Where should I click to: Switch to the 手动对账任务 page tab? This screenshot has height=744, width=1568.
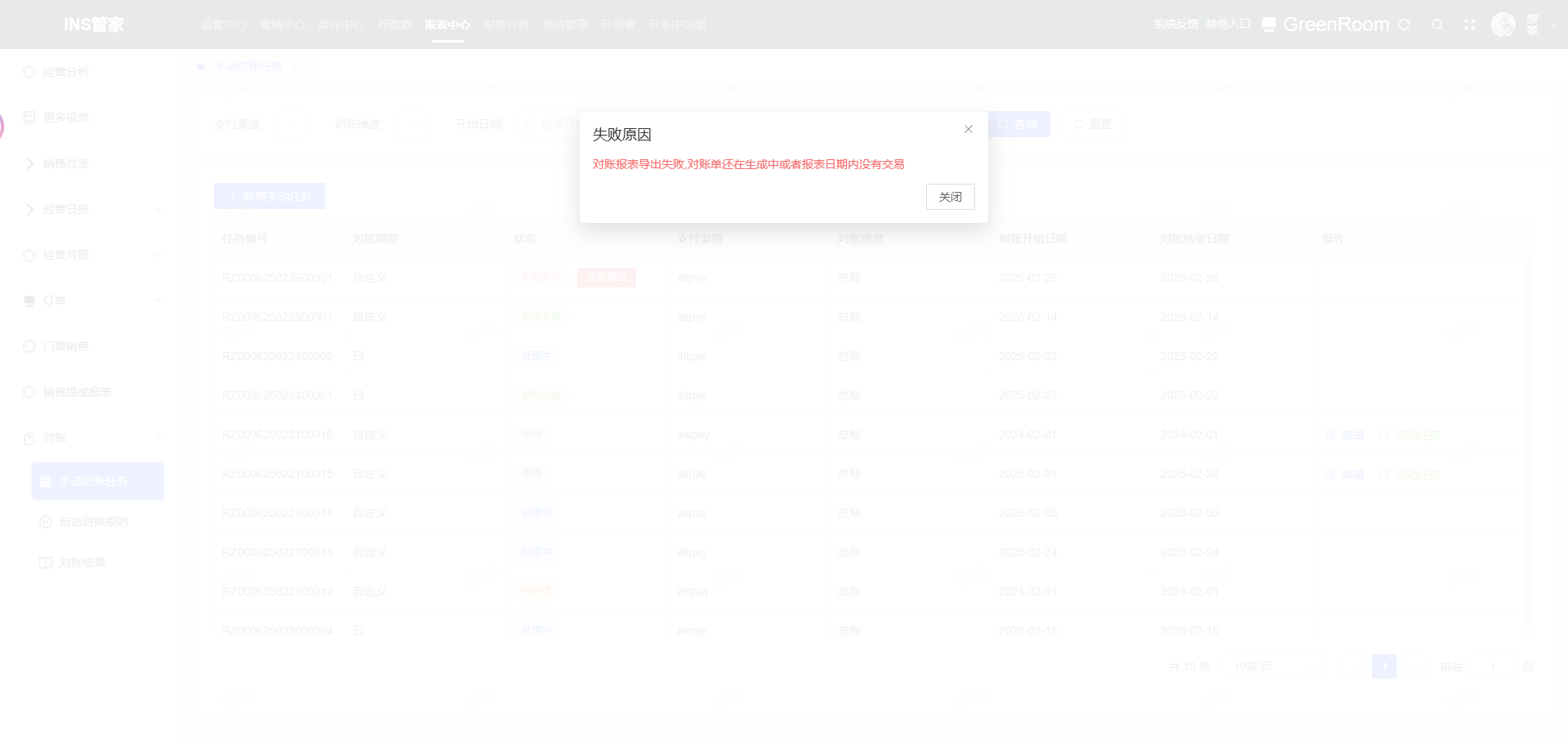click(x=248, y=67)
